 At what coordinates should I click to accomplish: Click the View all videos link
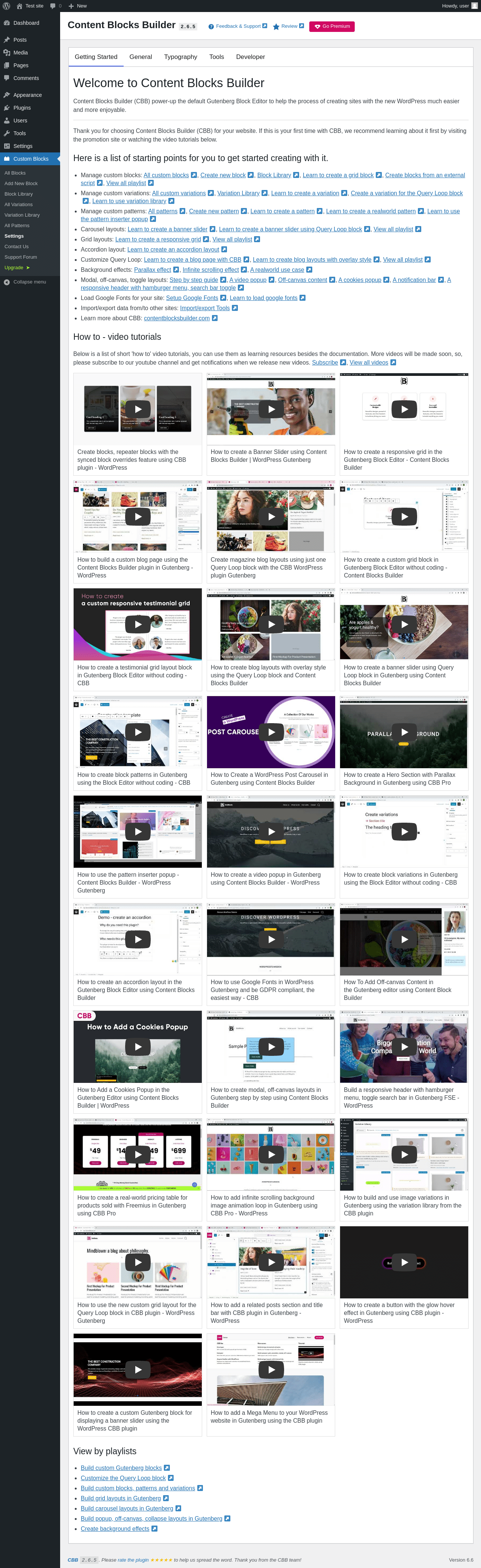[369, 363]
